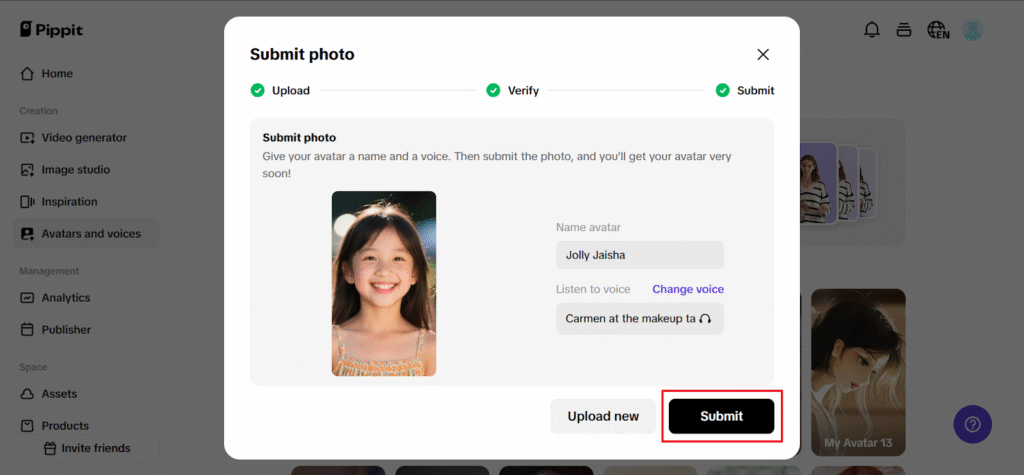Click the Publisher calendar icon
Screen dimensions: 1024x475
point(27,330)
